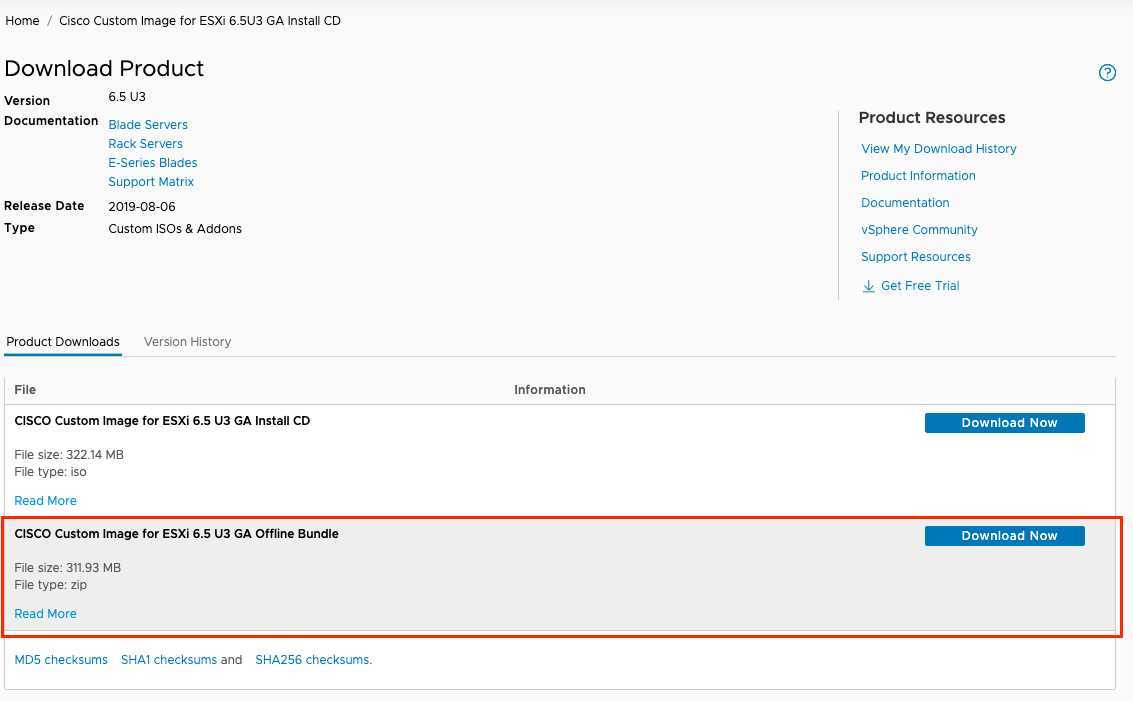Read More under Offline Bundle entry
This screenshot has width=1133, height=701.
(x=46, y=614)
